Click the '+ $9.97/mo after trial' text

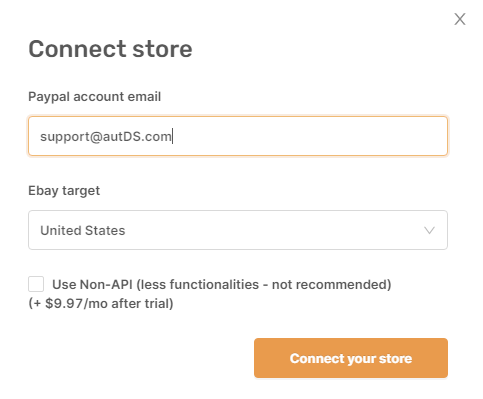pos(101,304)
